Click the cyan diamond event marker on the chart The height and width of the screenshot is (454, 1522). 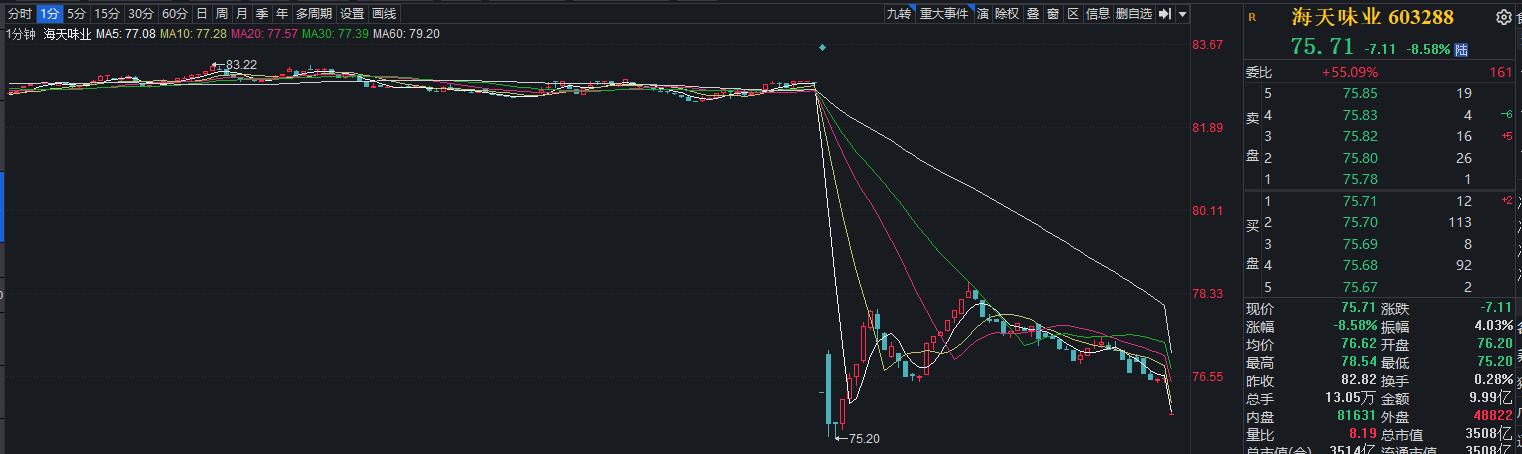click(822, 48)
